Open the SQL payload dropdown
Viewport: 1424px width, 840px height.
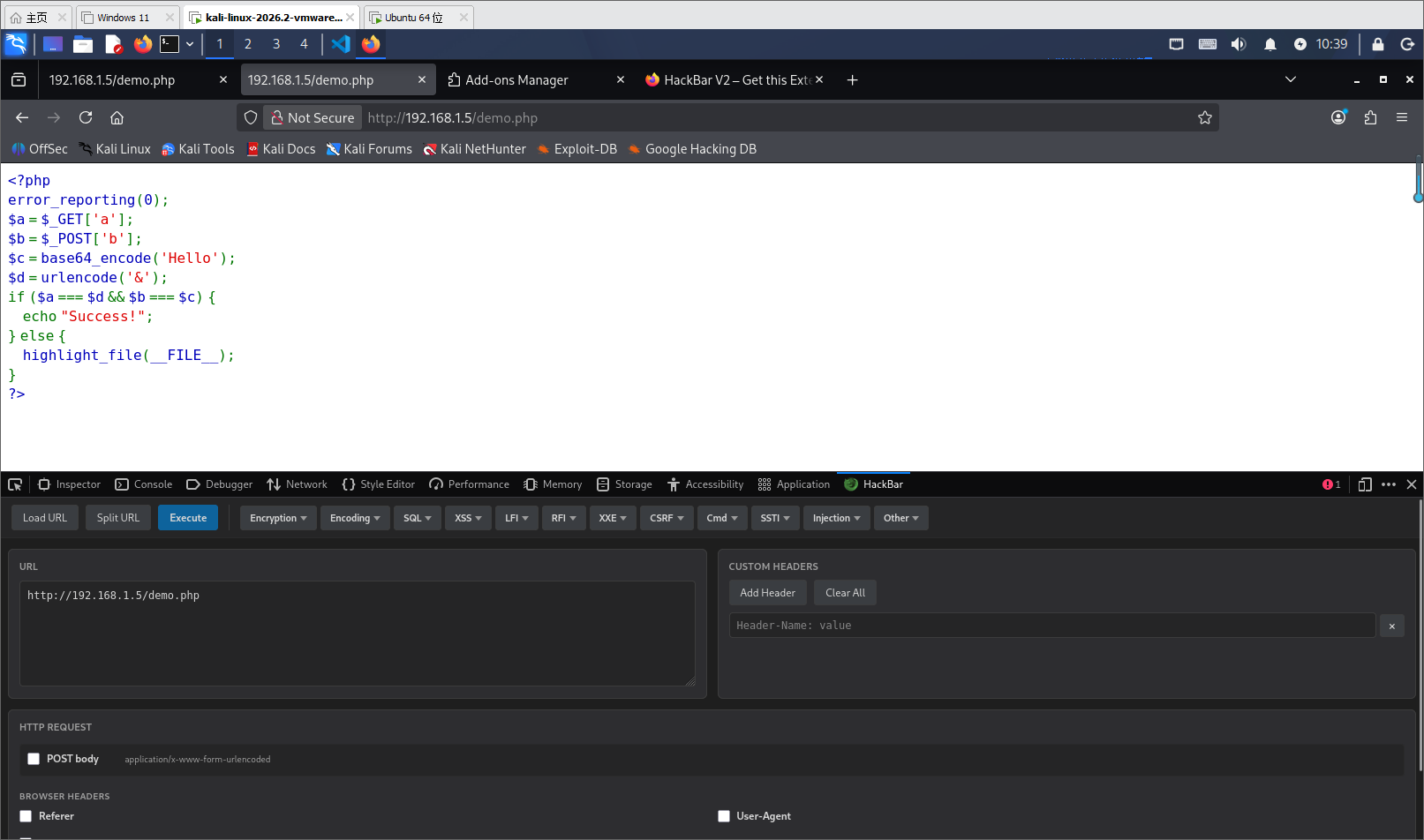[417, 518]
